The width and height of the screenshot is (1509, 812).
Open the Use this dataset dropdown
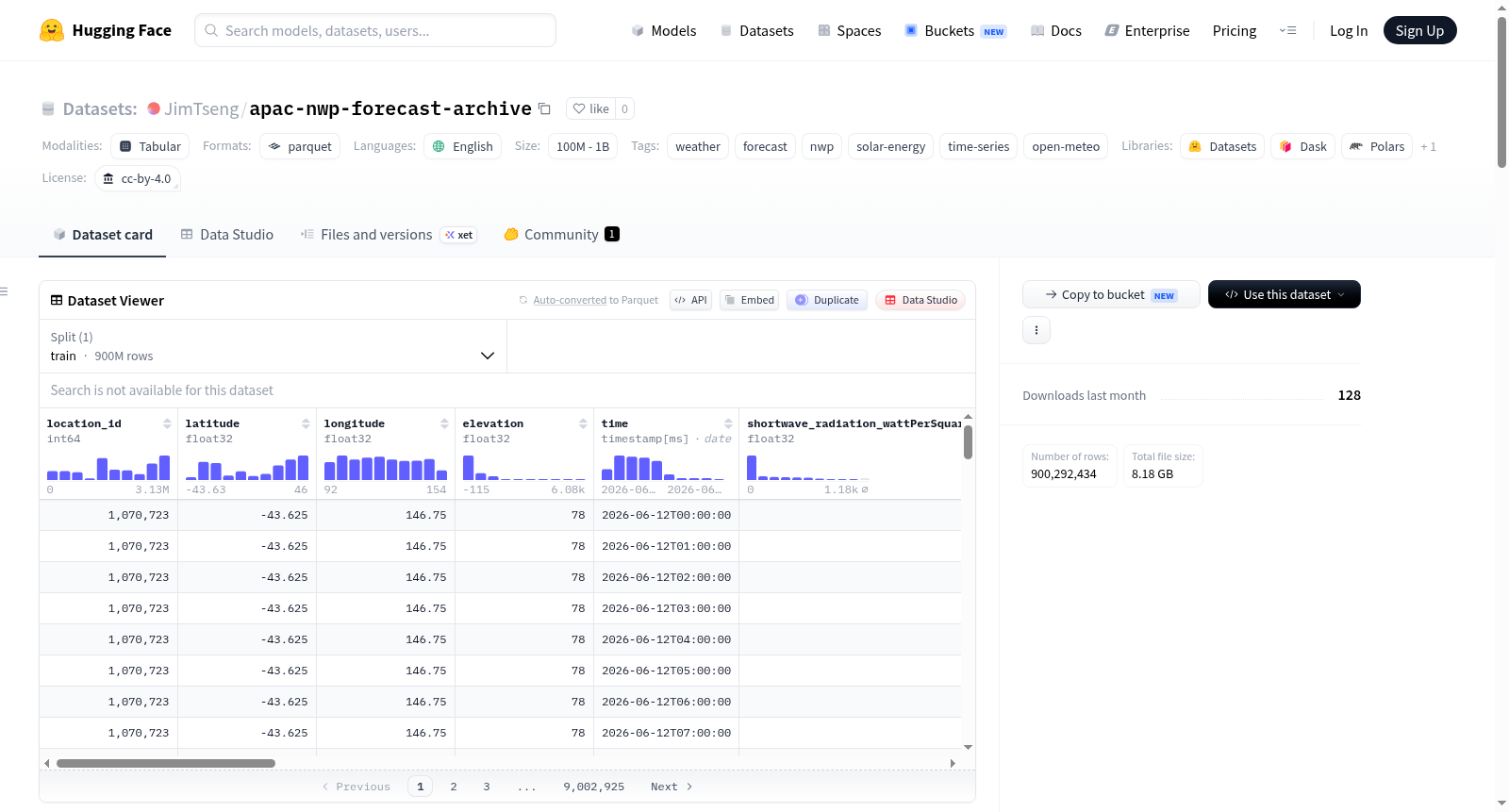(x=1285, y=294)
